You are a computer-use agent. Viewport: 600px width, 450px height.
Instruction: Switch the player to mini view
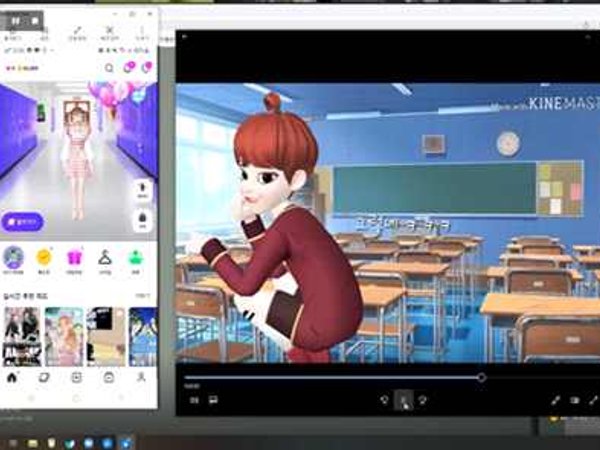pos(574,400)
